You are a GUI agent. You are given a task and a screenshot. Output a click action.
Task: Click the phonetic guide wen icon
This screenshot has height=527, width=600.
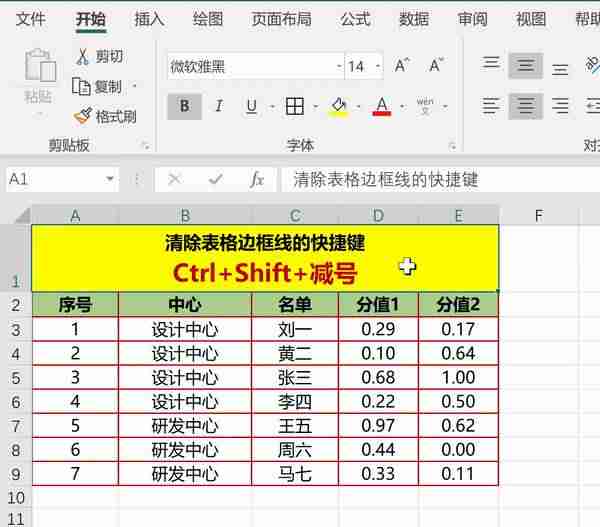pos(425,106)
